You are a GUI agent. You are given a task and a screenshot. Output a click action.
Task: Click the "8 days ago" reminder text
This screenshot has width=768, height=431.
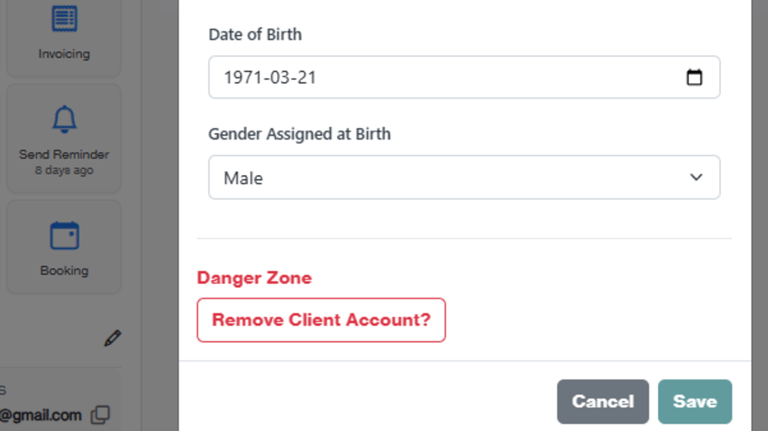[x=64, y=170]
